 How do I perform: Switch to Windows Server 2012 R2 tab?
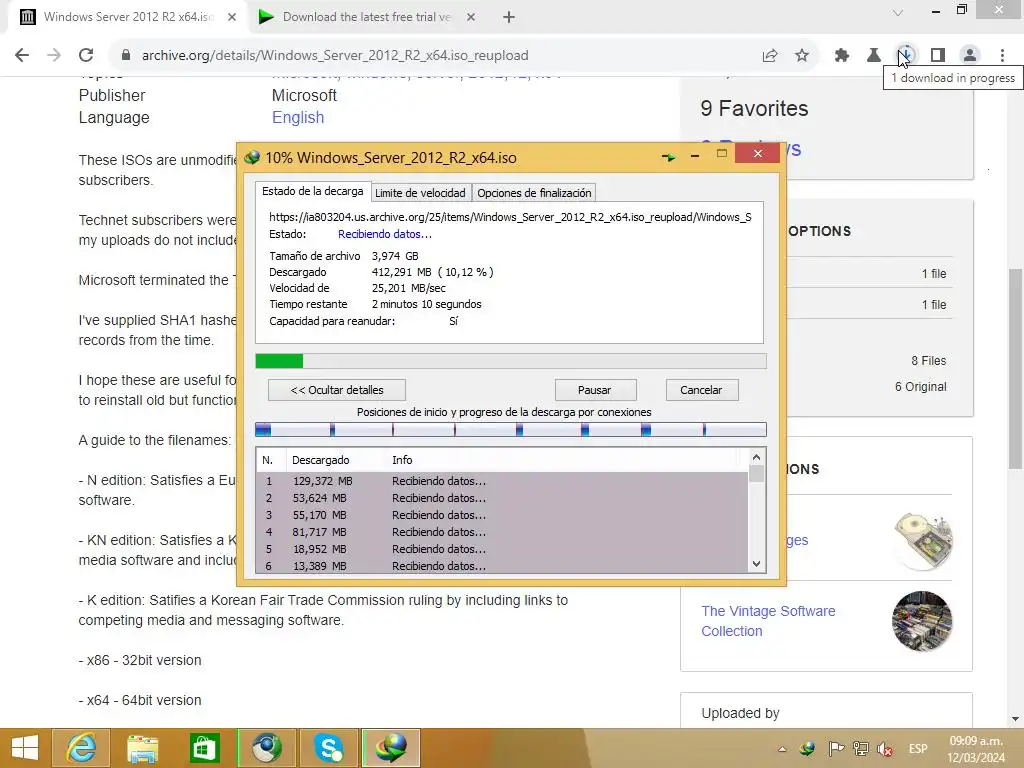[128, 17]
